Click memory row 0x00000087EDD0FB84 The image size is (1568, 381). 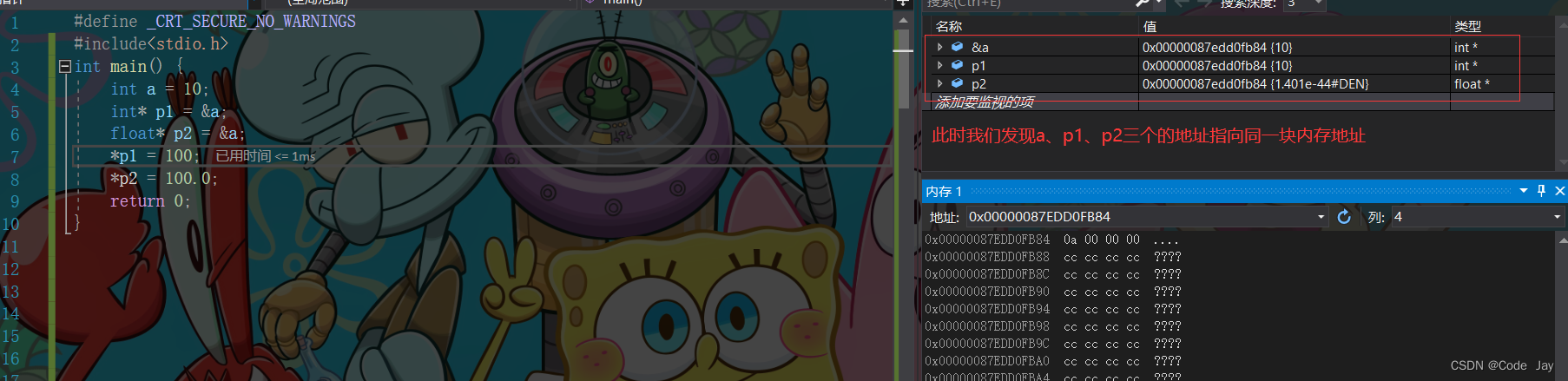click(x=1052, y=240)
